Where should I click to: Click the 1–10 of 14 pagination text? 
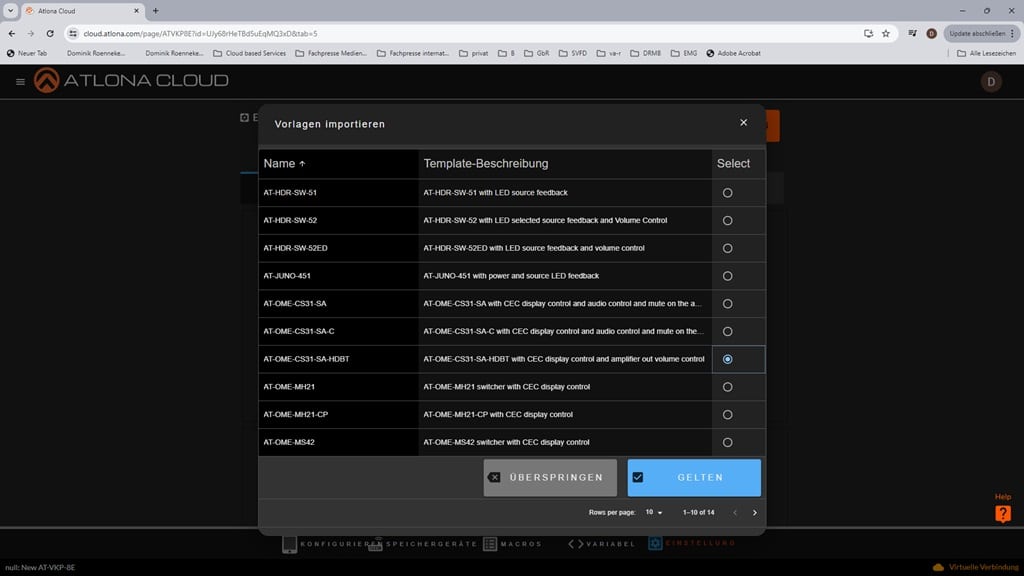point(698,513)
